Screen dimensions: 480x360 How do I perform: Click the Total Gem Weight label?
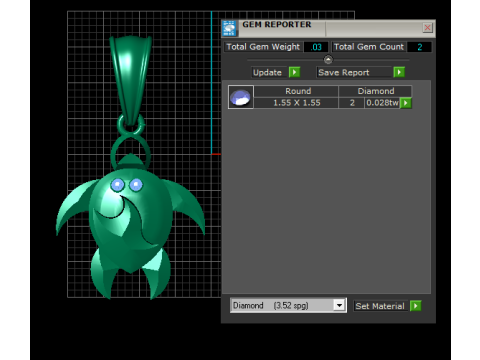(x=263, y=47)
